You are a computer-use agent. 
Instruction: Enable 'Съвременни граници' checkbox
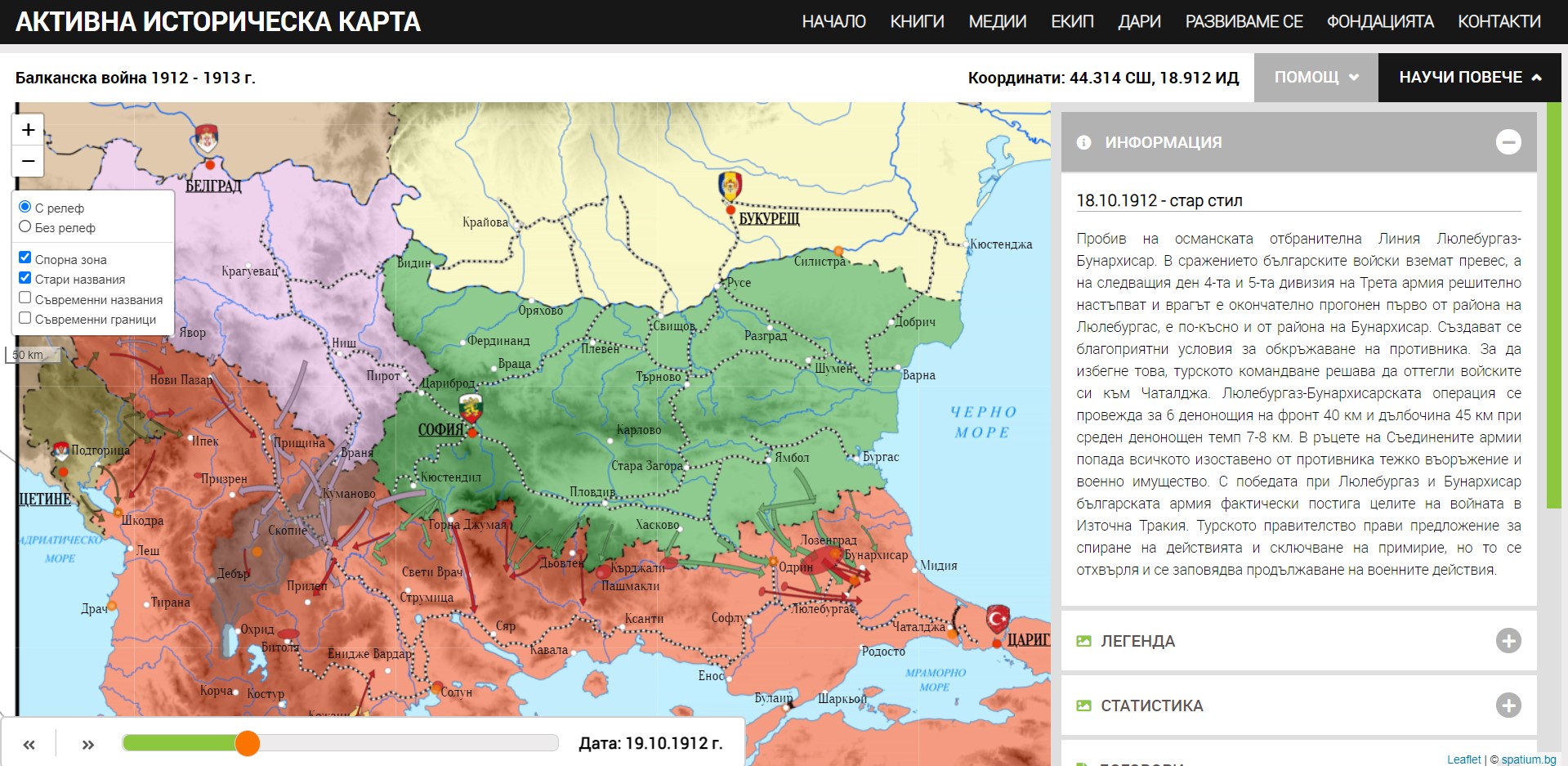[x=25, y=318]
